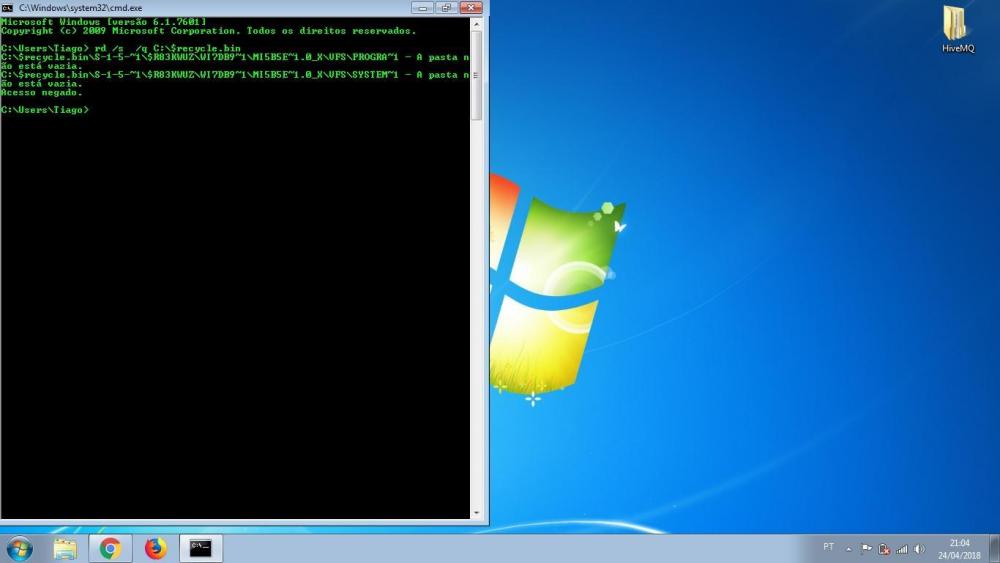
Task: Launch Windows Explorer from the taskbar
Action: pos(65,548)
